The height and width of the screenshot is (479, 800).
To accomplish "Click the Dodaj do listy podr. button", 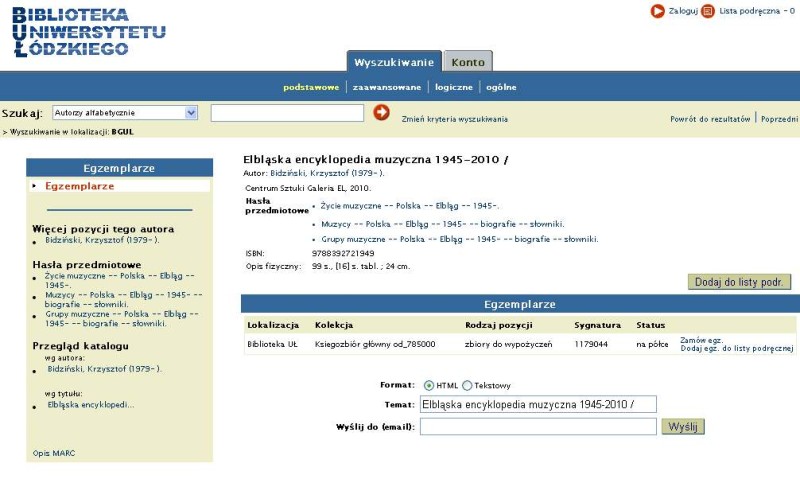I will coord(740,282).
